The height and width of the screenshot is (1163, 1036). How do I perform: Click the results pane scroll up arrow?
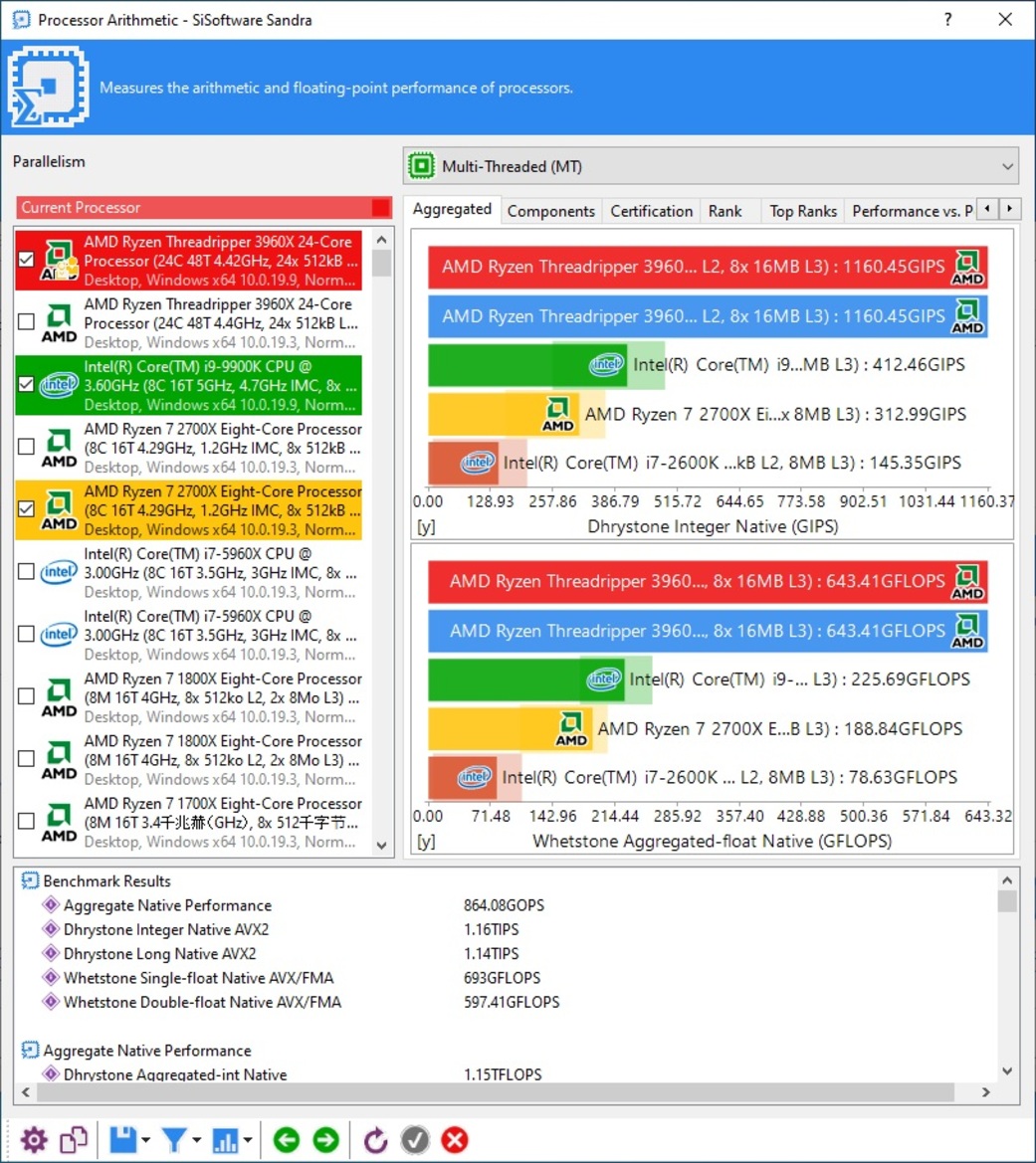(x=1007, y=880)
